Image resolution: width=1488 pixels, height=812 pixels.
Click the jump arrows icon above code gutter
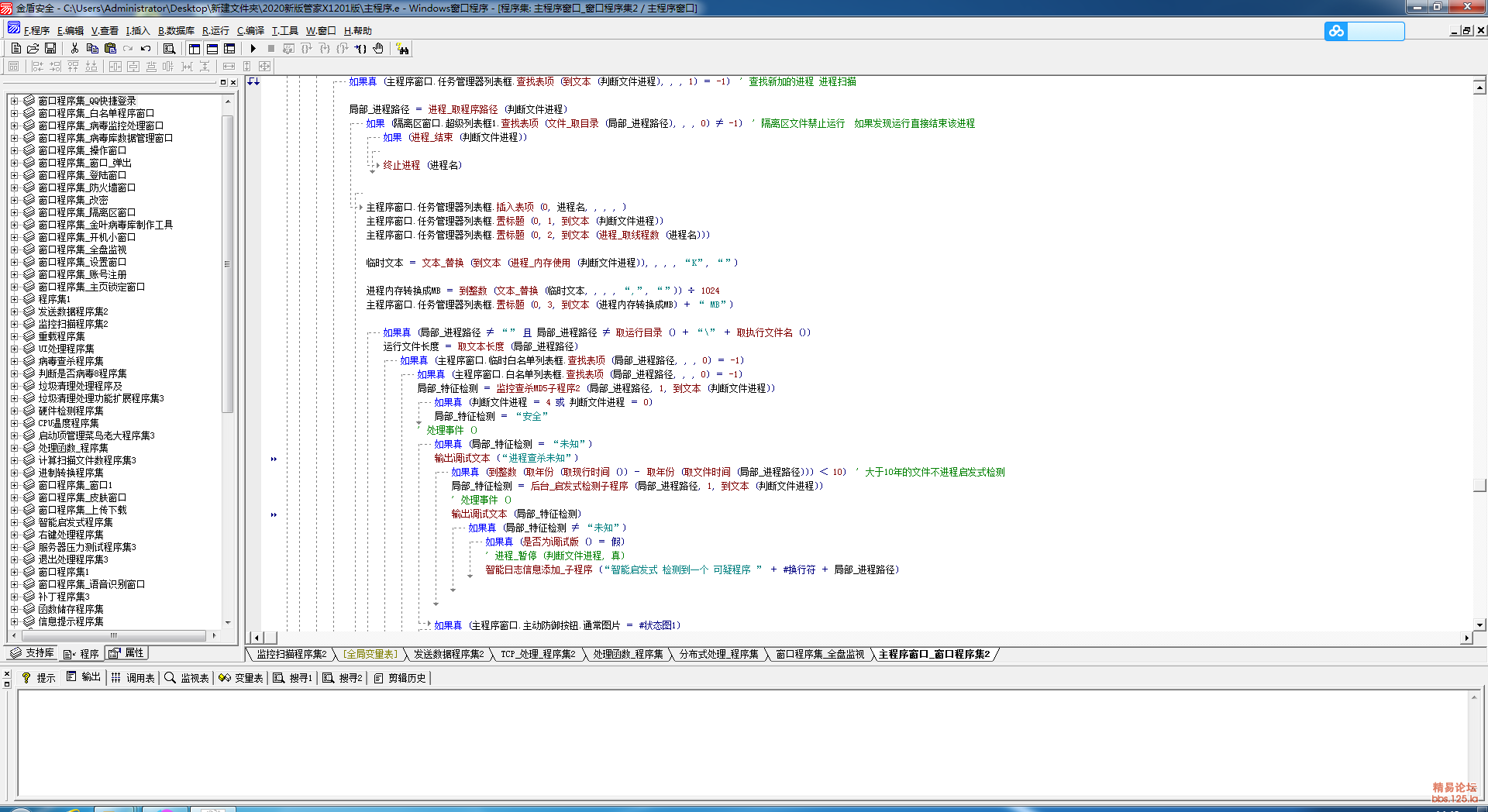[x=253, y=81]
